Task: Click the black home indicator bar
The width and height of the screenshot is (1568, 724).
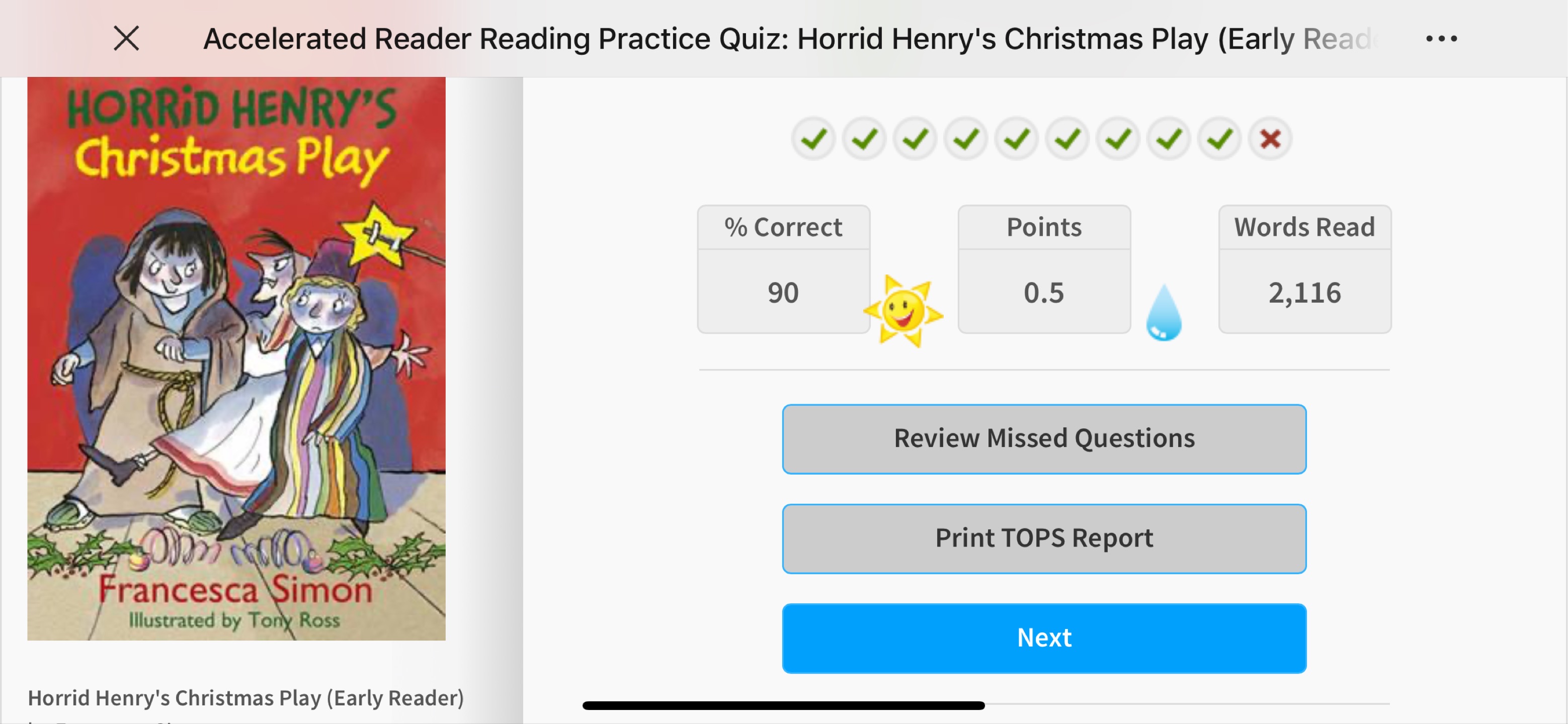Action: coord(783,706)
